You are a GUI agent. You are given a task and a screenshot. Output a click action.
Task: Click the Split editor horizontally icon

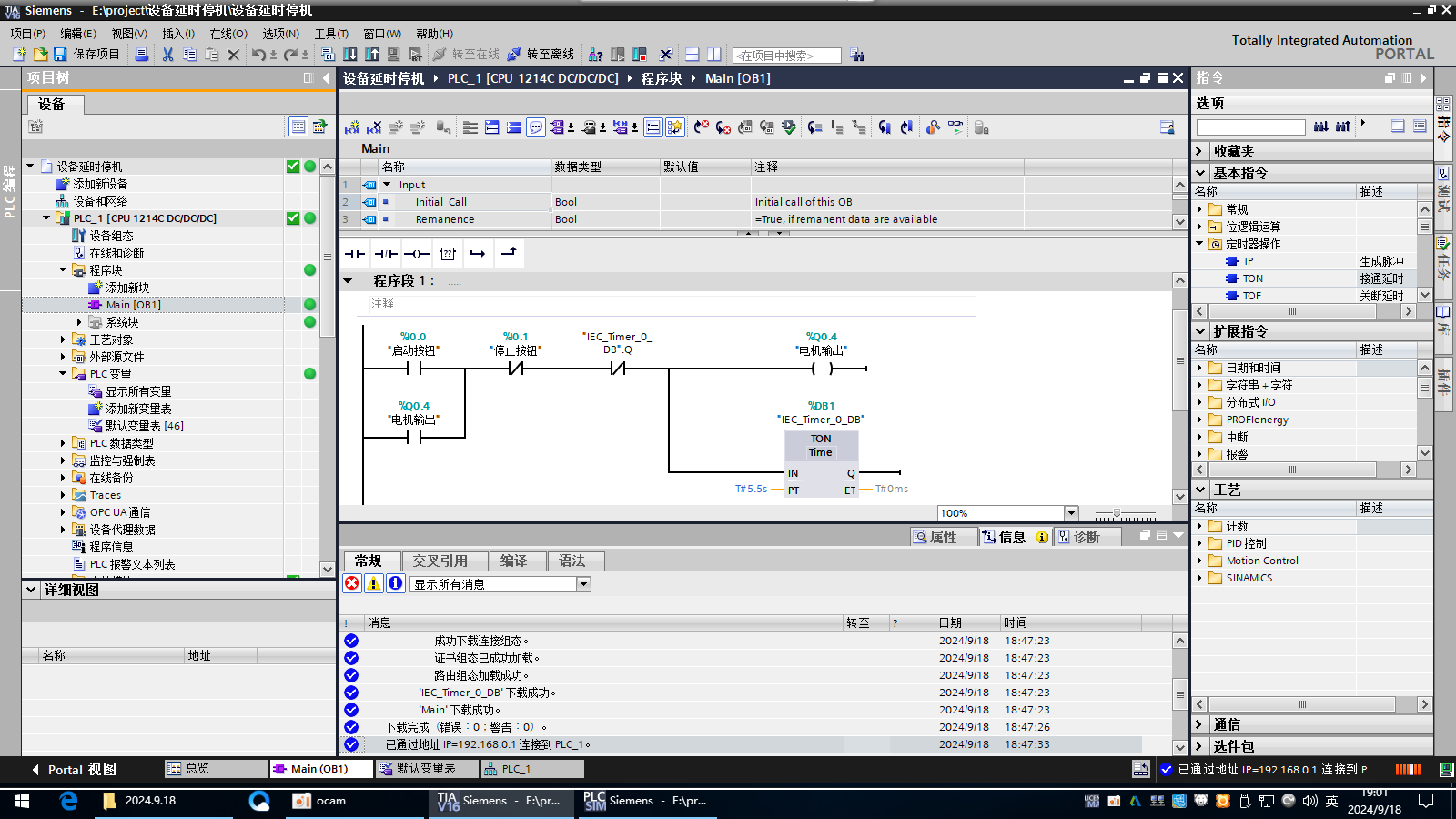pos(692,55)
